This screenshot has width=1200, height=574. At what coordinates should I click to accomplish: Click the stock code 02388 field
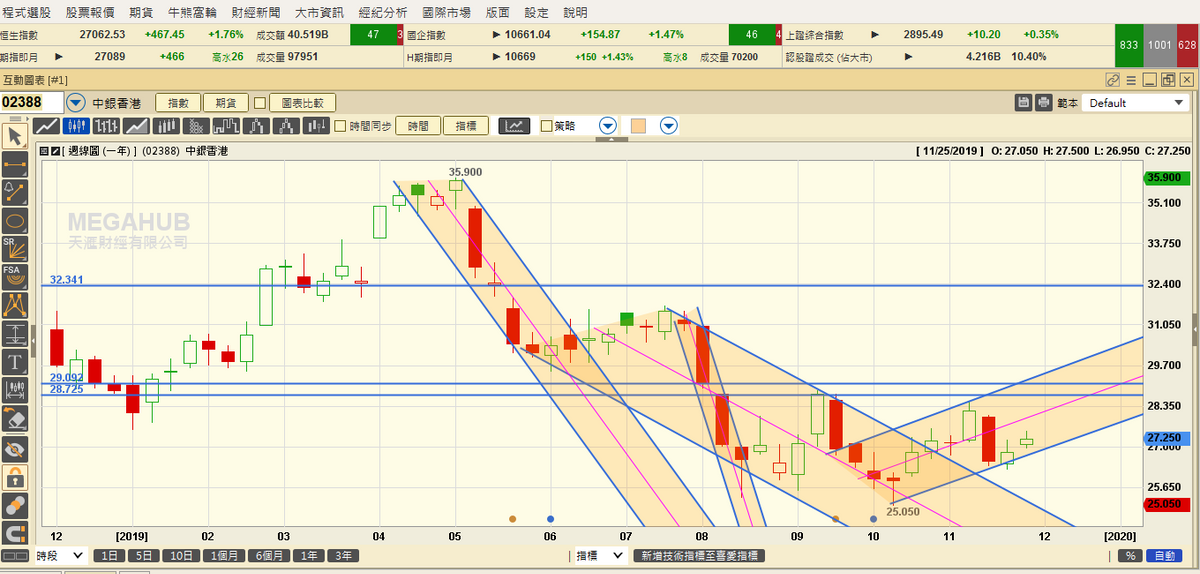pyautogui.click(x=32, y=102)
